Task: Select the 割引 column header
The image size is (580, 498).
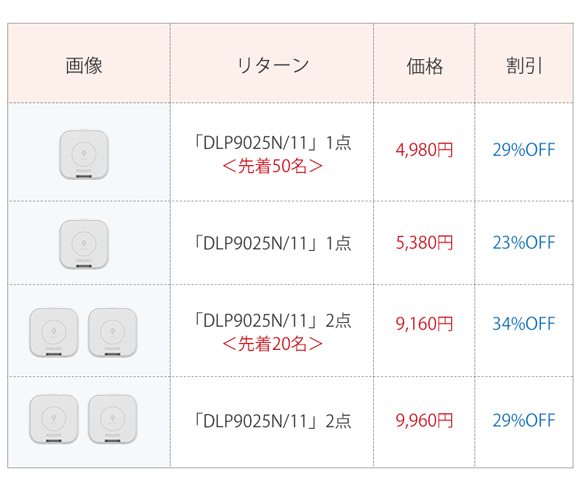Action: pos(524,66)
